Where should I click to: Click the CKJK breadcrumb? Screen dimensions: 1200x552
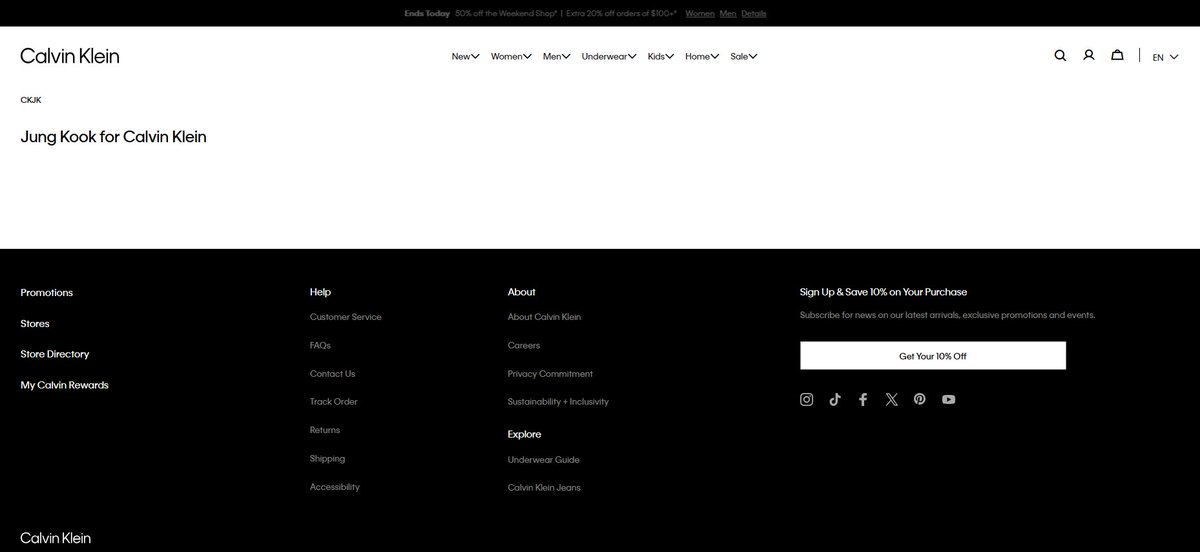point(31,100)
